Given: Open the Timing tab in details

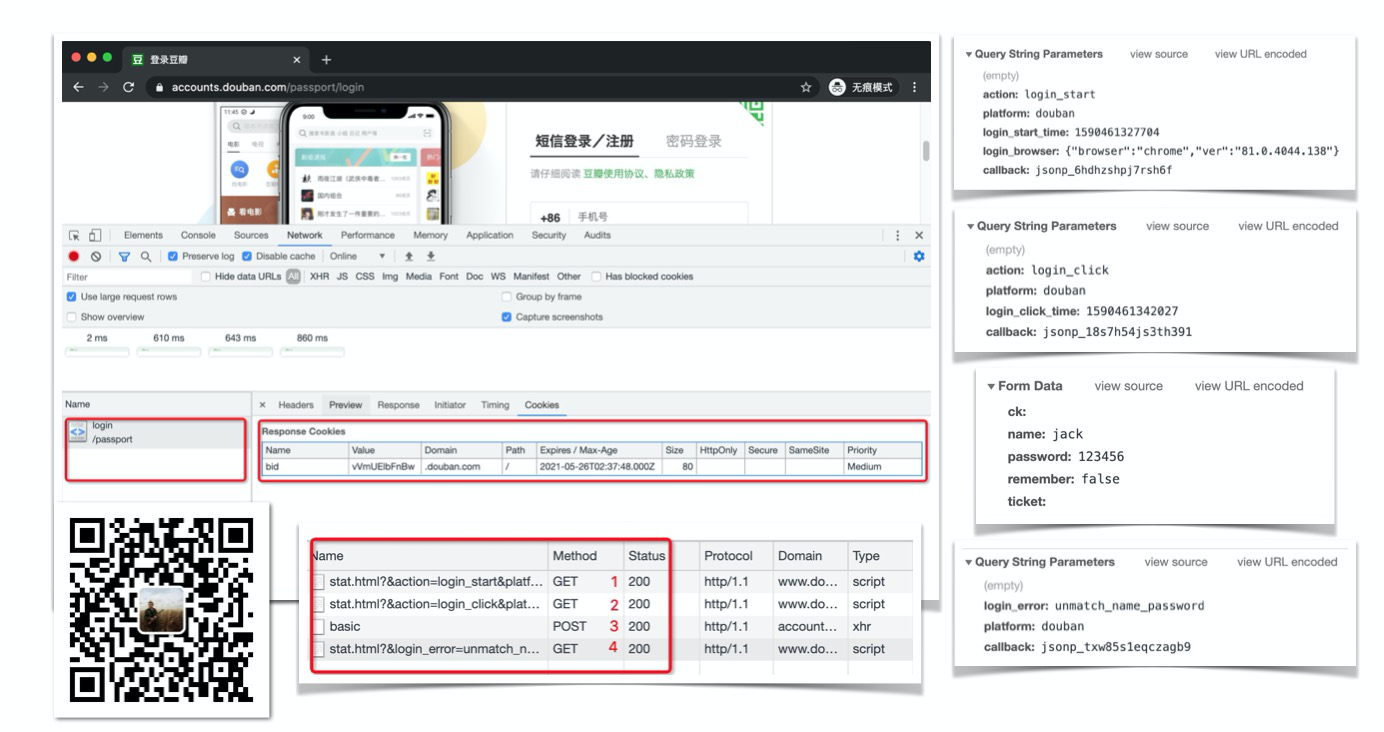Looking at the screenshot, I should 495,405.
